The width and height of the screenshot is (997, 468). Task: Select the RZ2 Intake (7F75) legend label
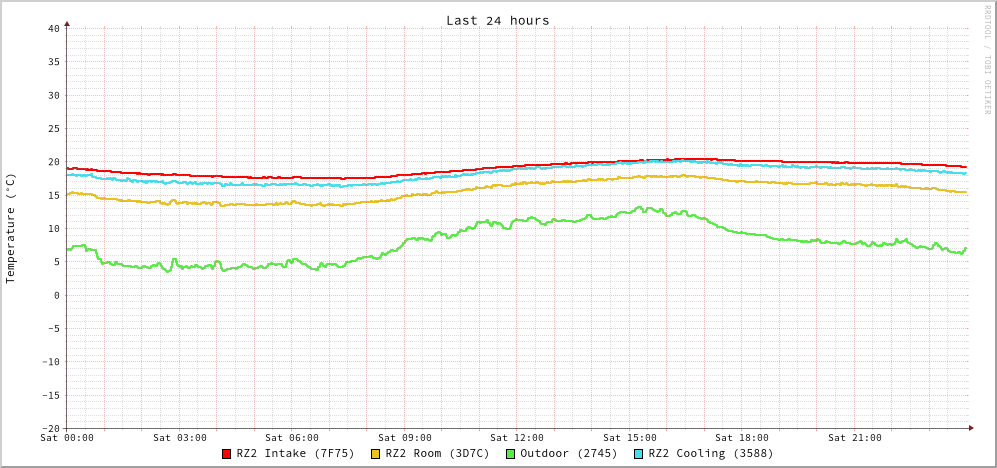pos(295,453)
